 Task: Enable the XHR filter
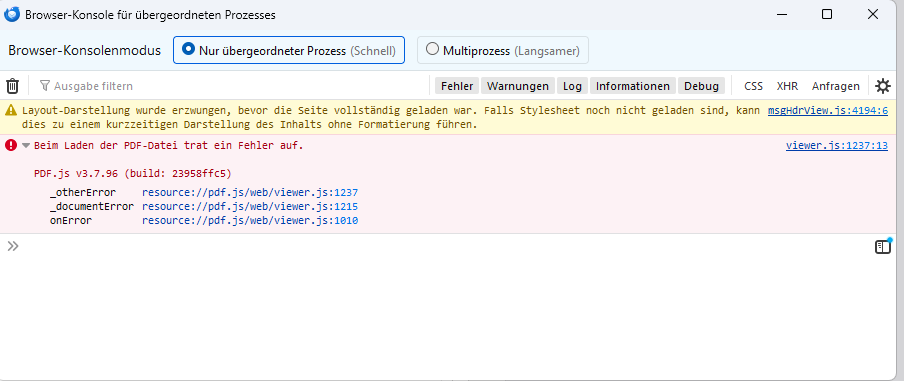pos(787,86)
